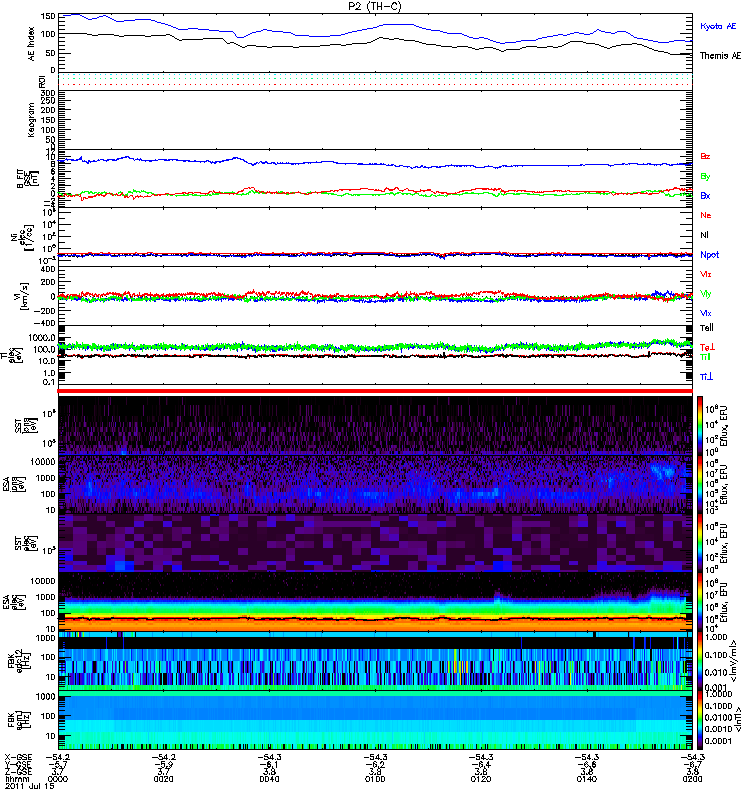This screenshot has width=750, height=800.
Task: Click the 0200 time tick label
Action: click(x=692, y=779)
